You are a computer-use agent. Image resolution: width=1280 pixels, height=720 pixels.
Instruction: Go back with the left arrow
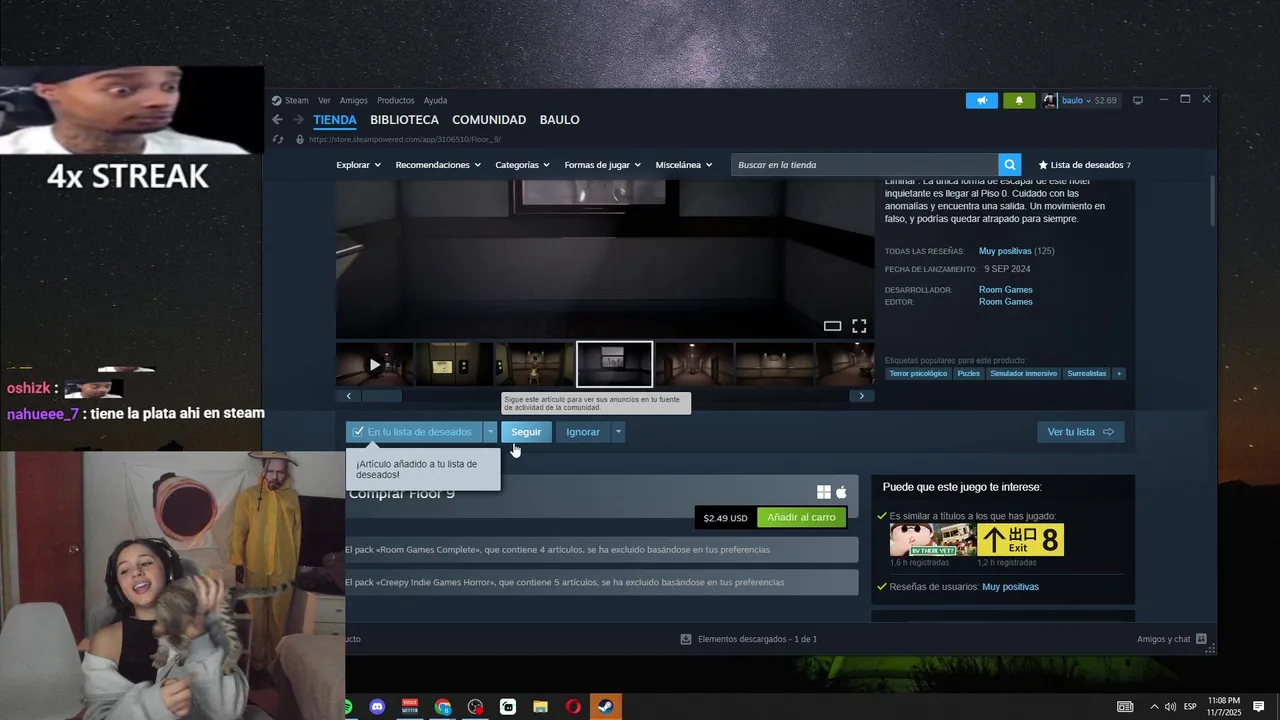278,120
